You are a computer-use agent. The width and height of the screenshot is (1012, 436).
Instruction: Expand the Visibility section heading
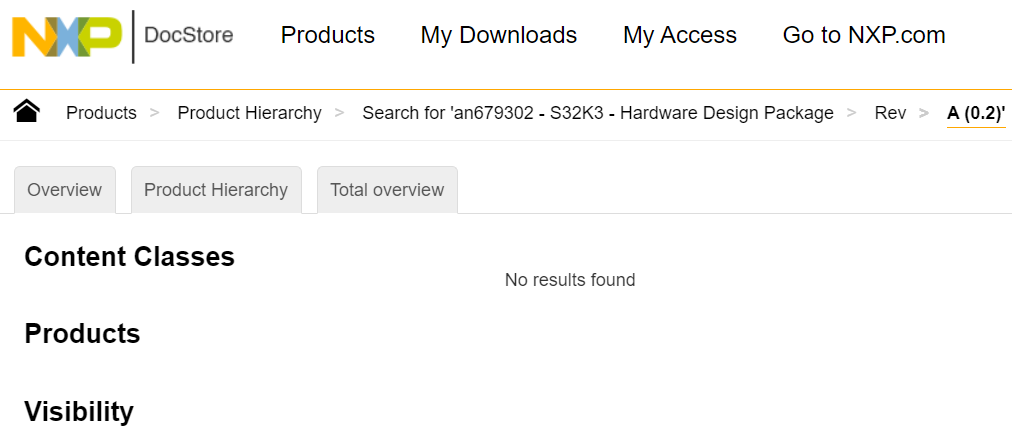(79, 412)
